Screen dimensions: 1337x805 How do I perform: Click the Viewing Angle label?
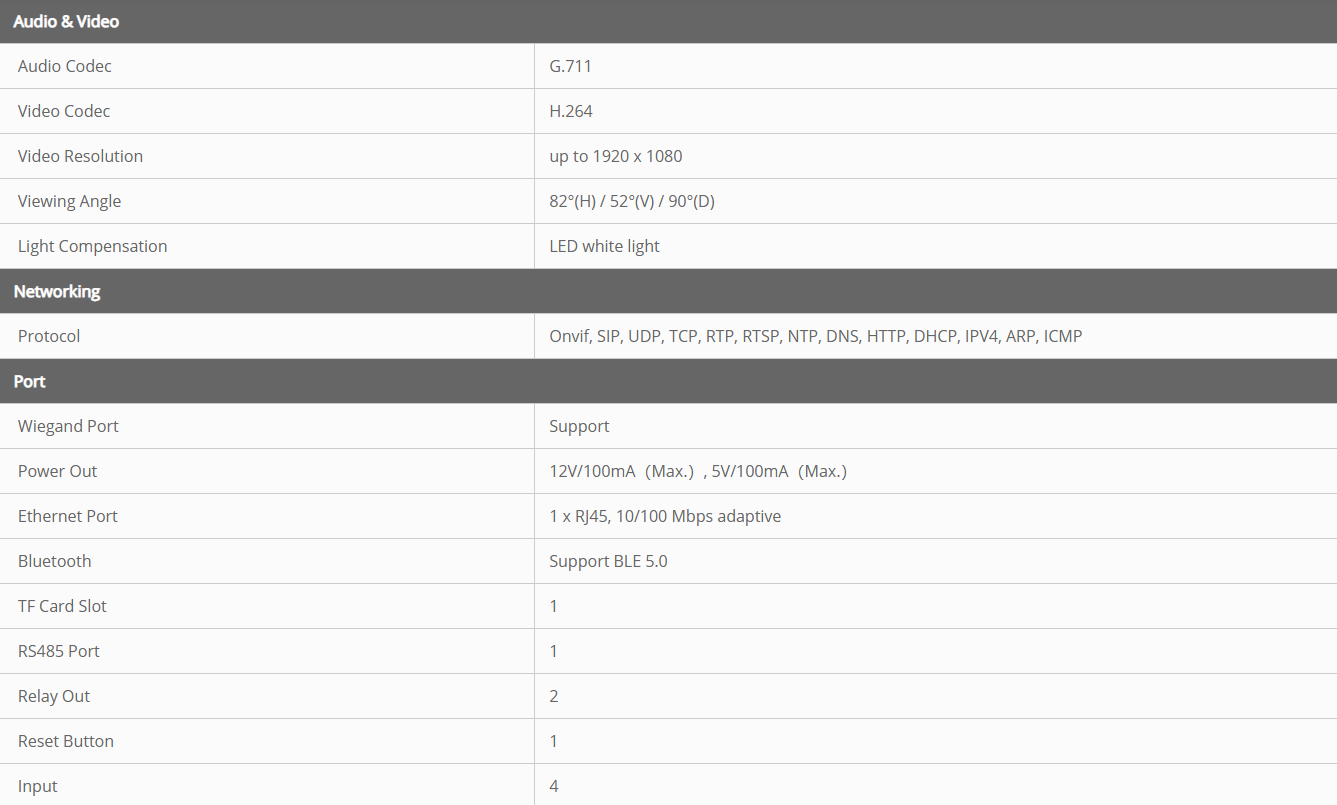pos(69,201)
